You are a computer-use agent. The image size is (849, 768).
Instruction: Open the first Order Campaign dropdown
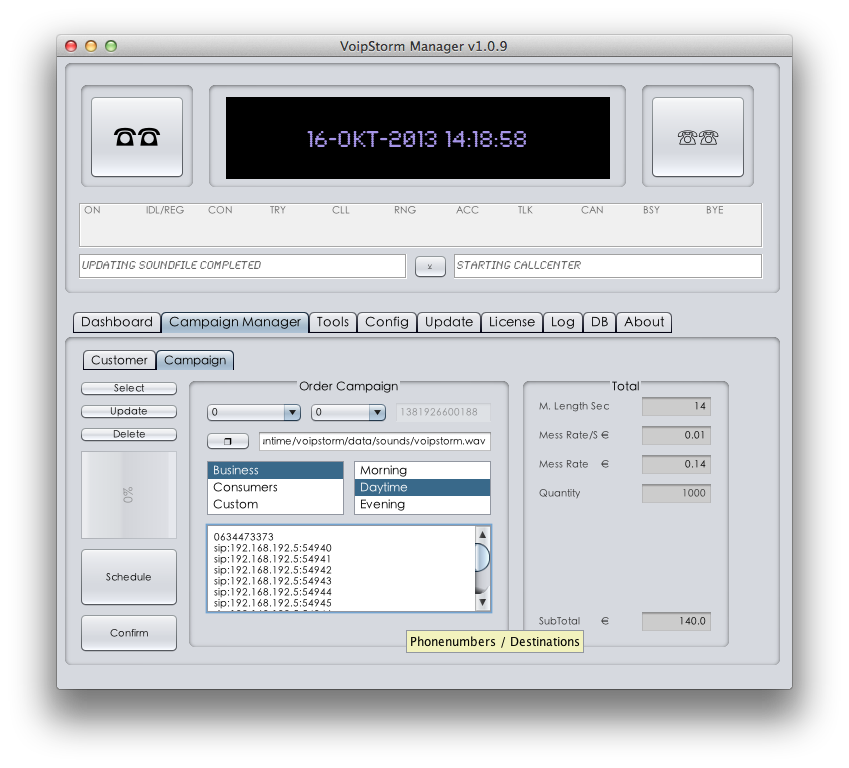[x=254, y=412]
